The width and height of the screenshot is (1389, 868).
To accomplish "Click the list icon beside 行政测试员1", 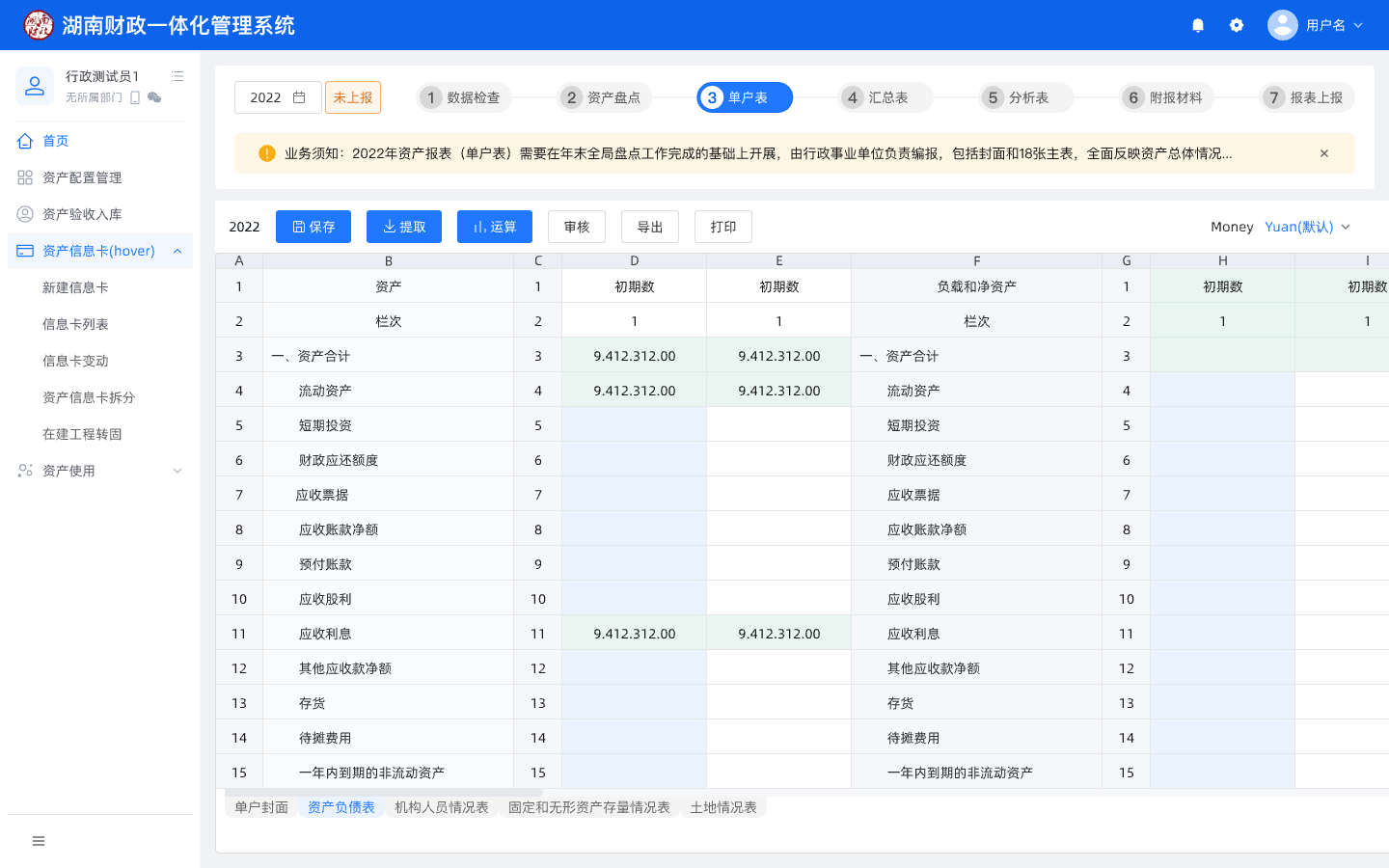I will coord(177,76).
